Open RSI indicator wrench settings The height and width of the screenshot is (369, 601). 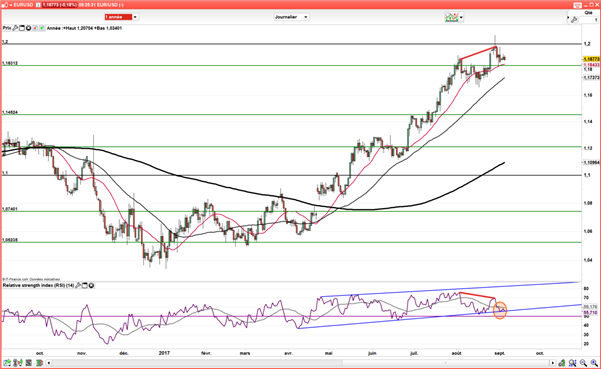tap(78, 285)
